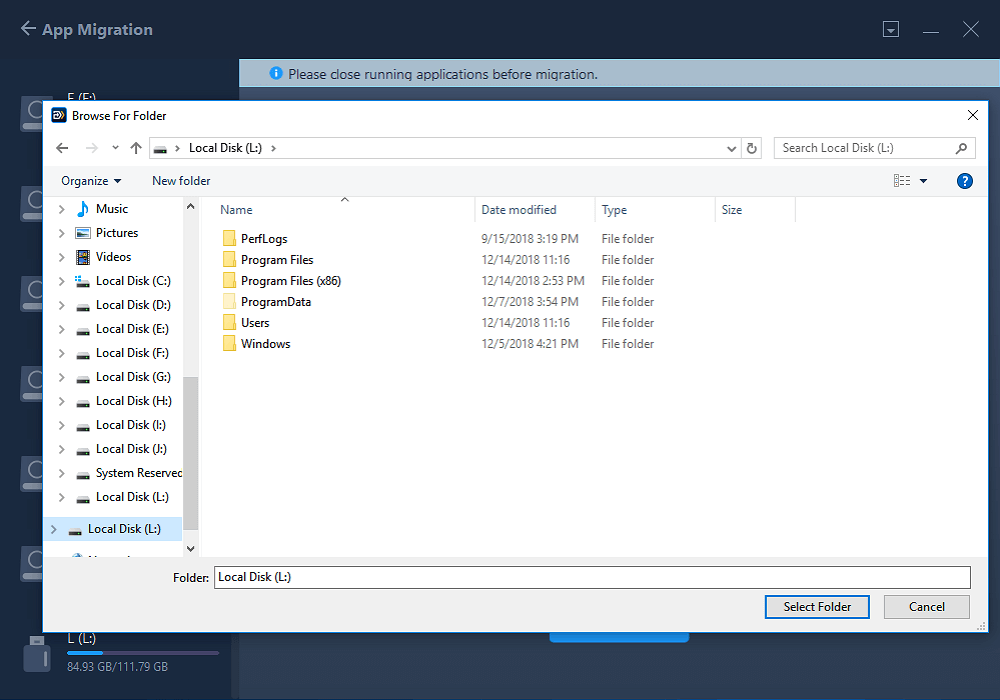Image resolution: width=1000 pixels, height=700 pixels.
Task: Sort by Name column
Action: (236, 210)
